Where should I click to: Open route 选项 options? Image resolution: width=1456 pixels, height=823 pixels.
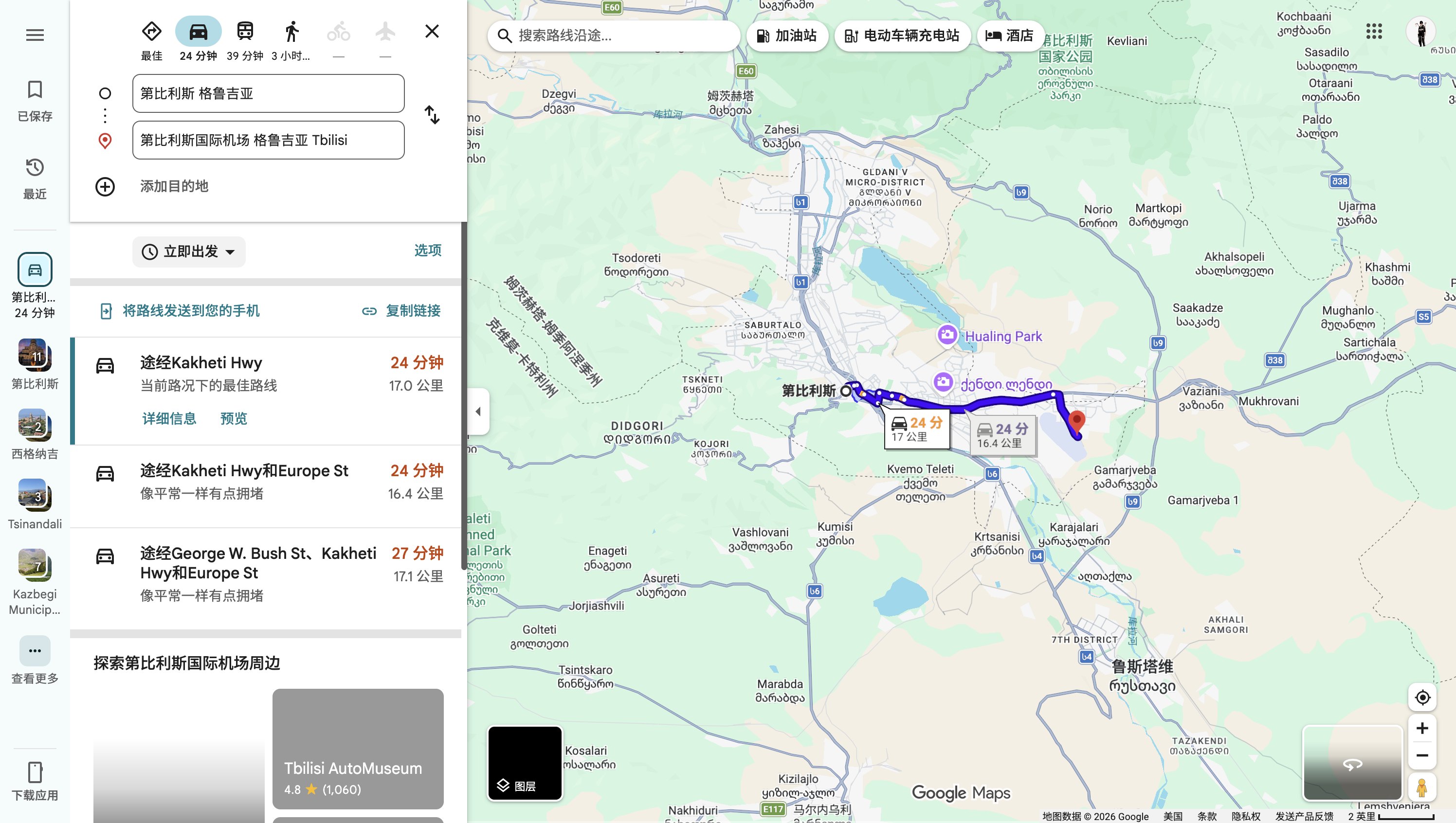(427, 250)
